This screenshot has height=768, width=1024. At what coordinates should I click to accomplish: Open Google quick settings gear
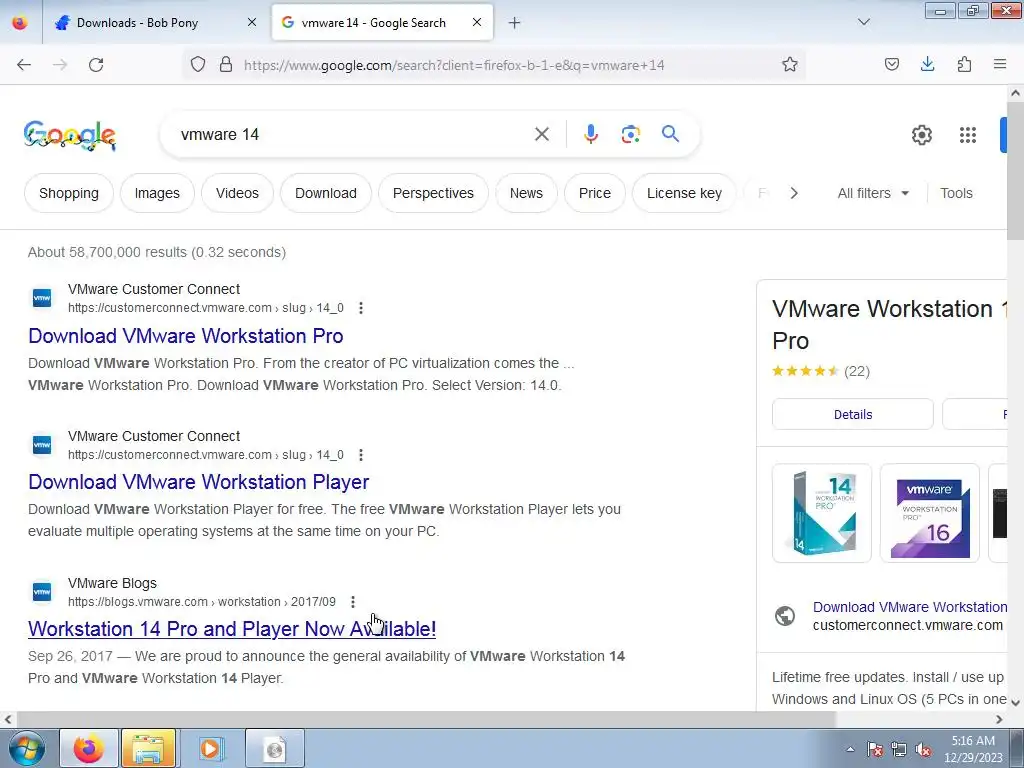click(x=921, y=135)
